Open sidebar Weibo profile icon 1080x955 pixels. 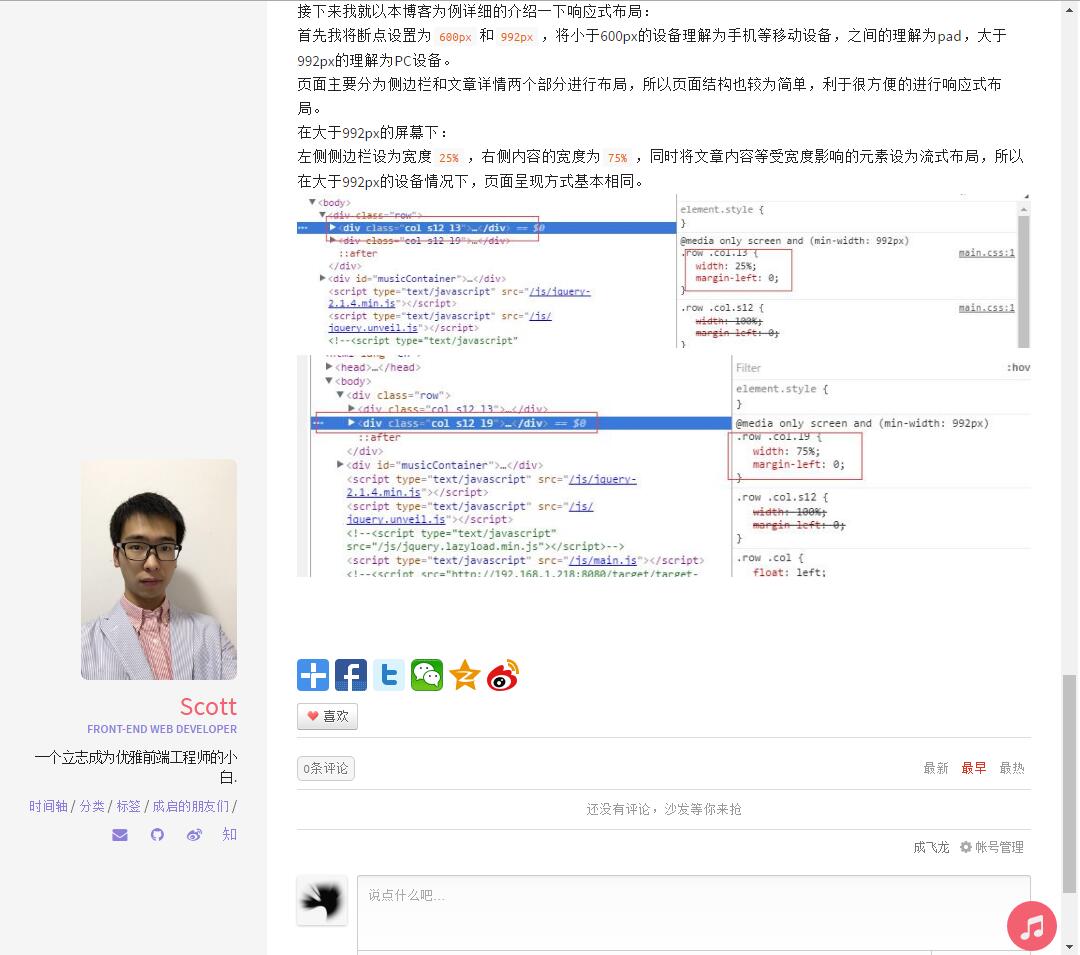tap(194, 835)
